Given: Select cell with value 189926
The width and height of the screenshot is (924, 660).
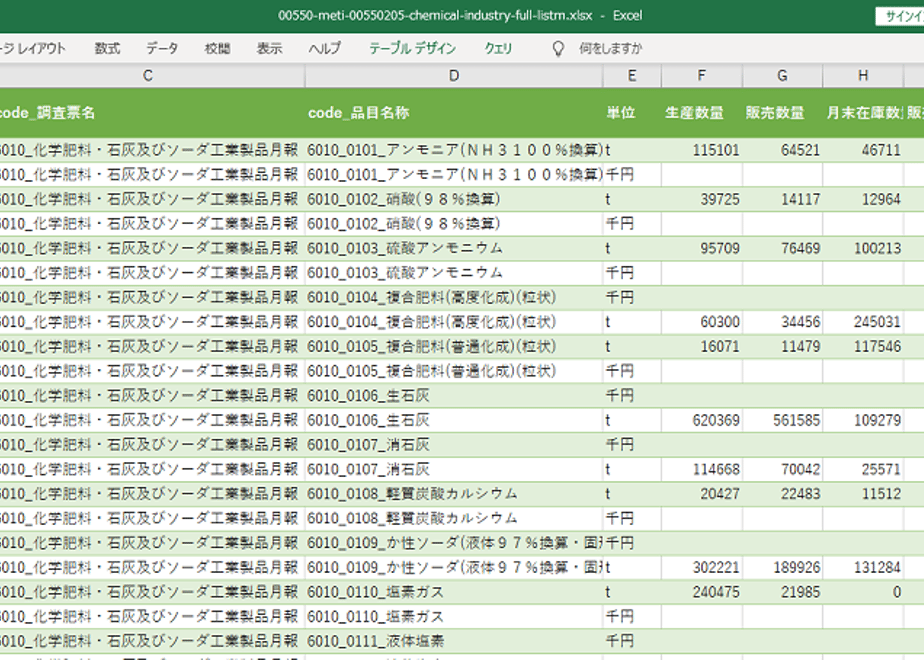Looking at the screenshot, I should click(x=783, y=567).
